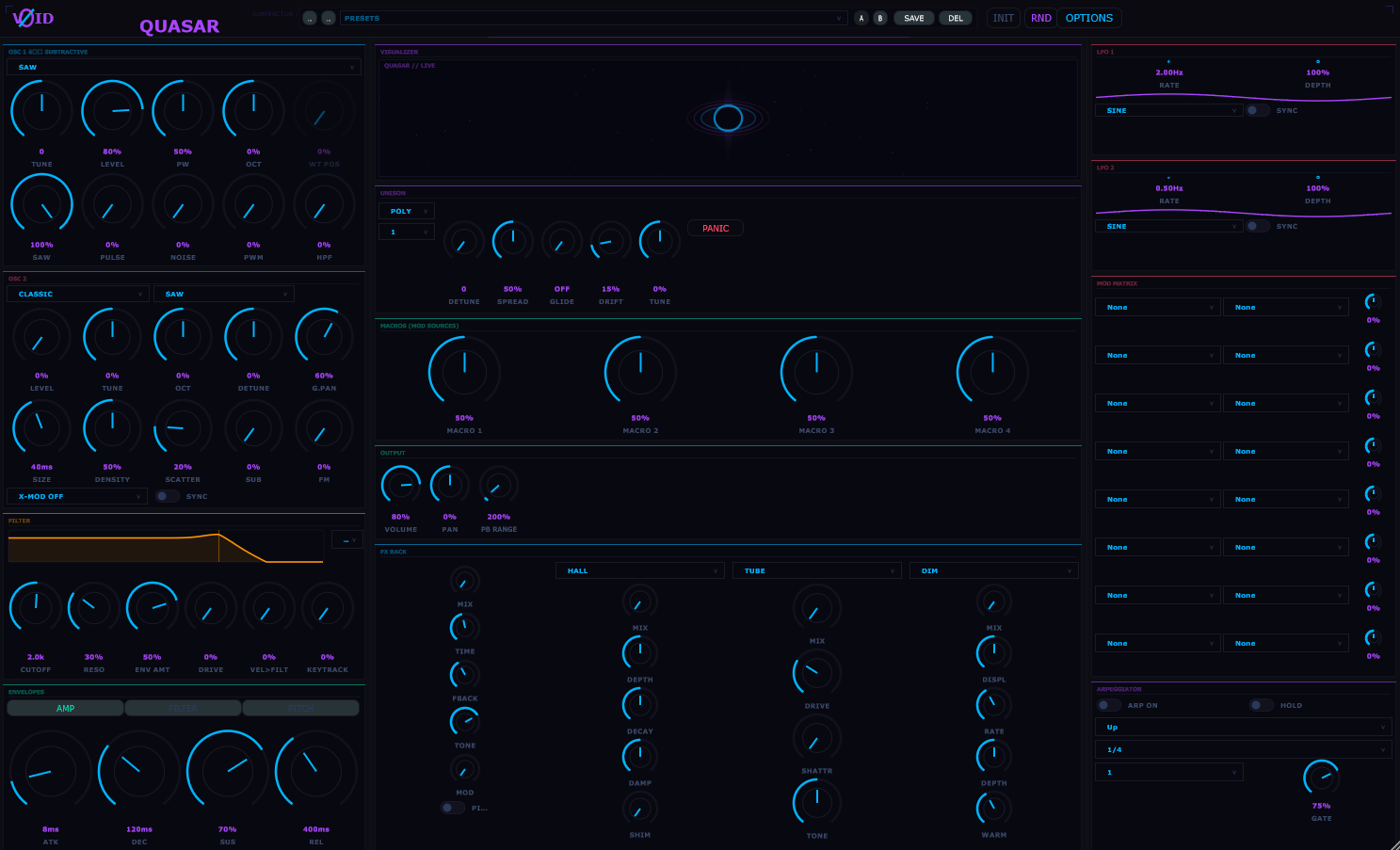Toggle OSC 2 SYNC switch
The height and width of the screenshot is (850, 1400).
168,496
